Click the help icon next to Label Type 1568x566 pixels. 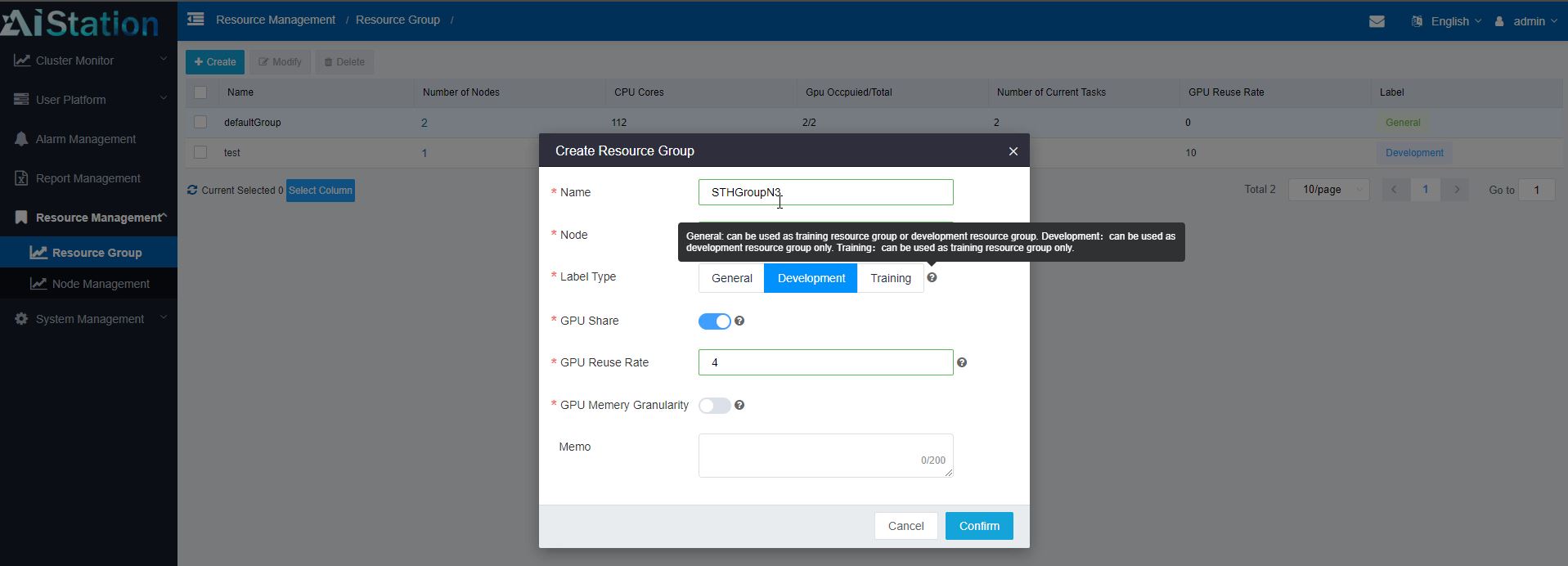pyautogui.click(x=932, y=278)
